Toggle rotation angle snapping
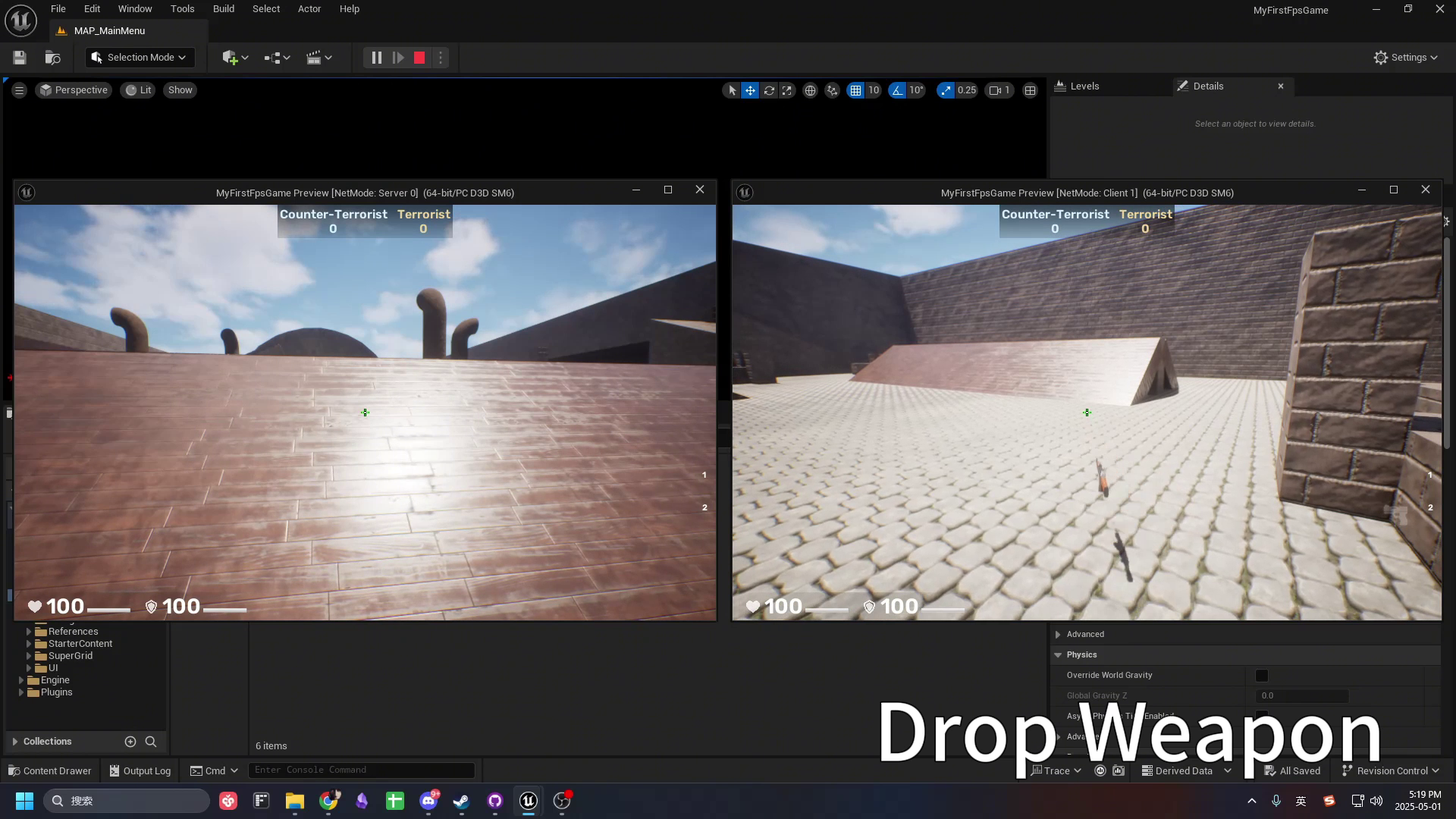 [x=898, y=90]
